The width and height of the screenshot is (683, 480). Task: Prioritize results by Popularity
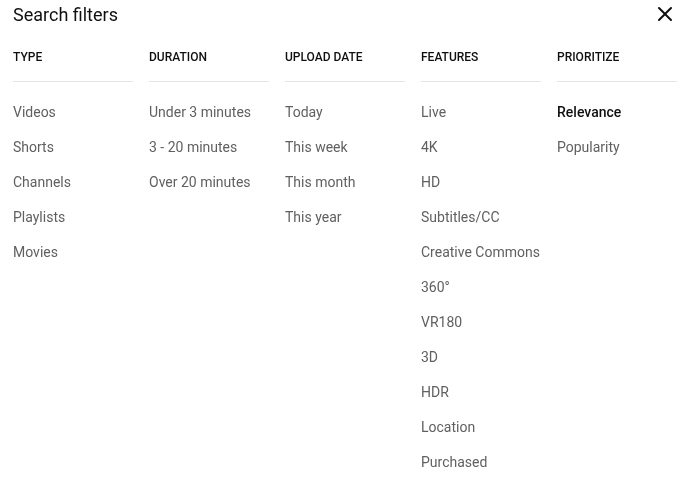pyautogui.click(x=588, y=147)
